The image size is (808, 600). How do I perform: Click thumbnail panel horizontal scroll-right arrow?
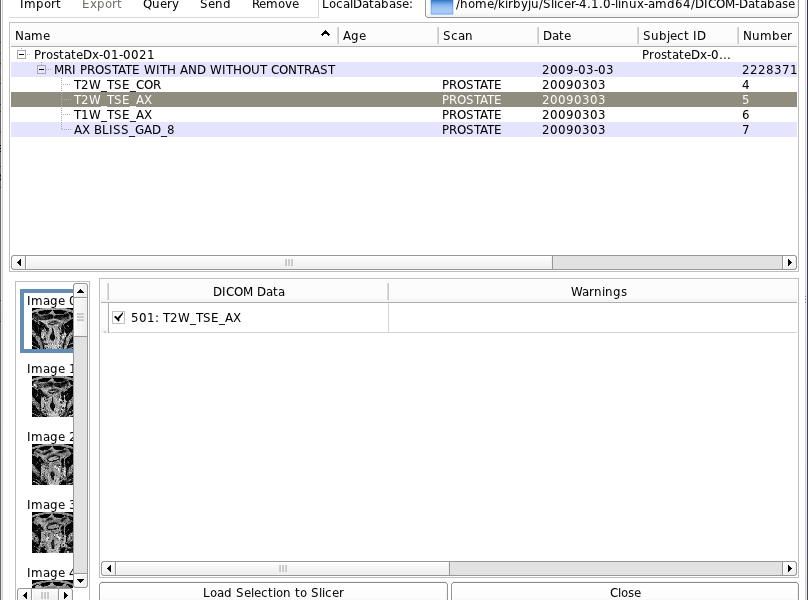click(x=65, y=595)
